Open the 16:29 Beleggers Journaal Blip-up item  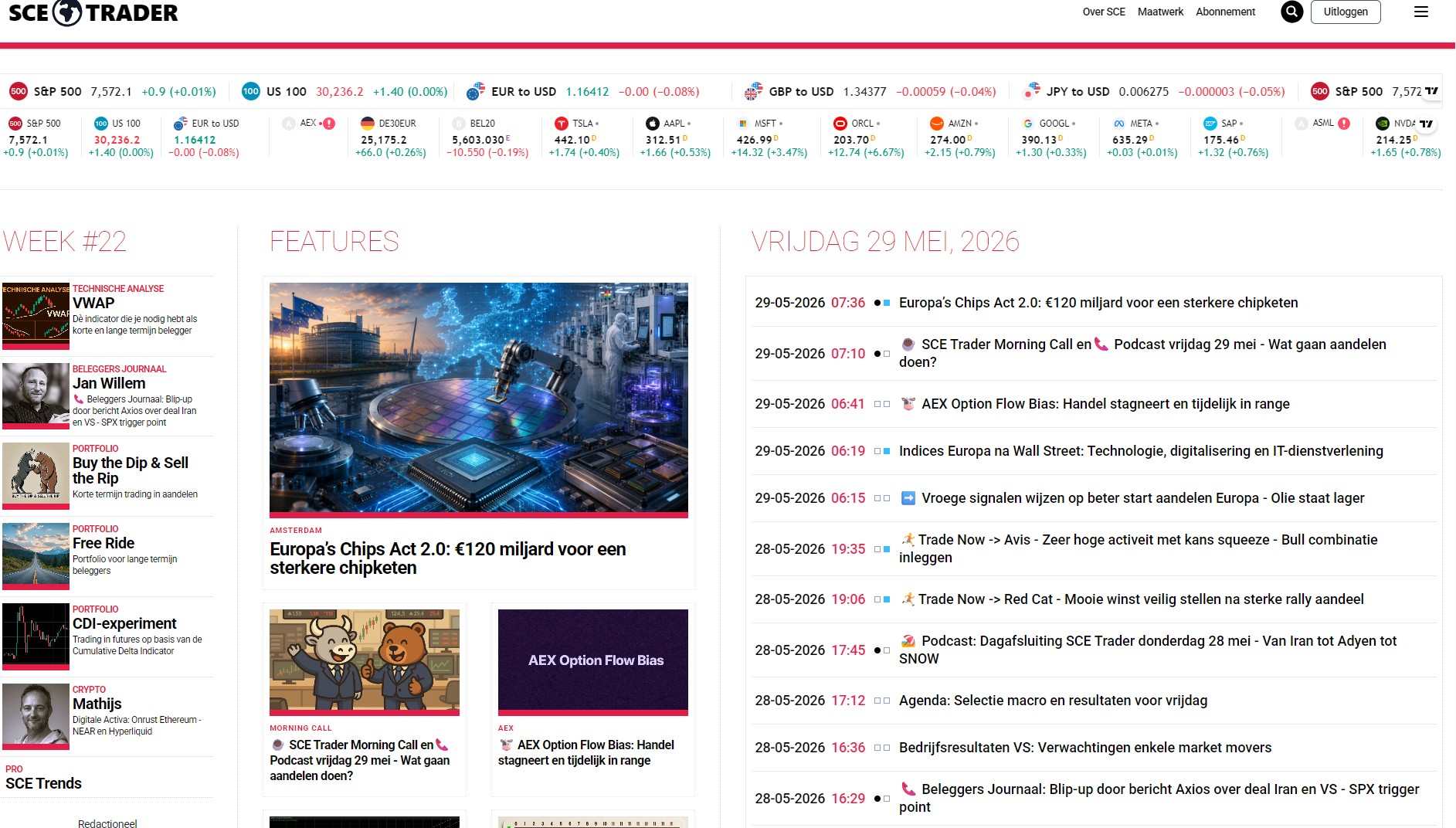(x=1159, y=798)
